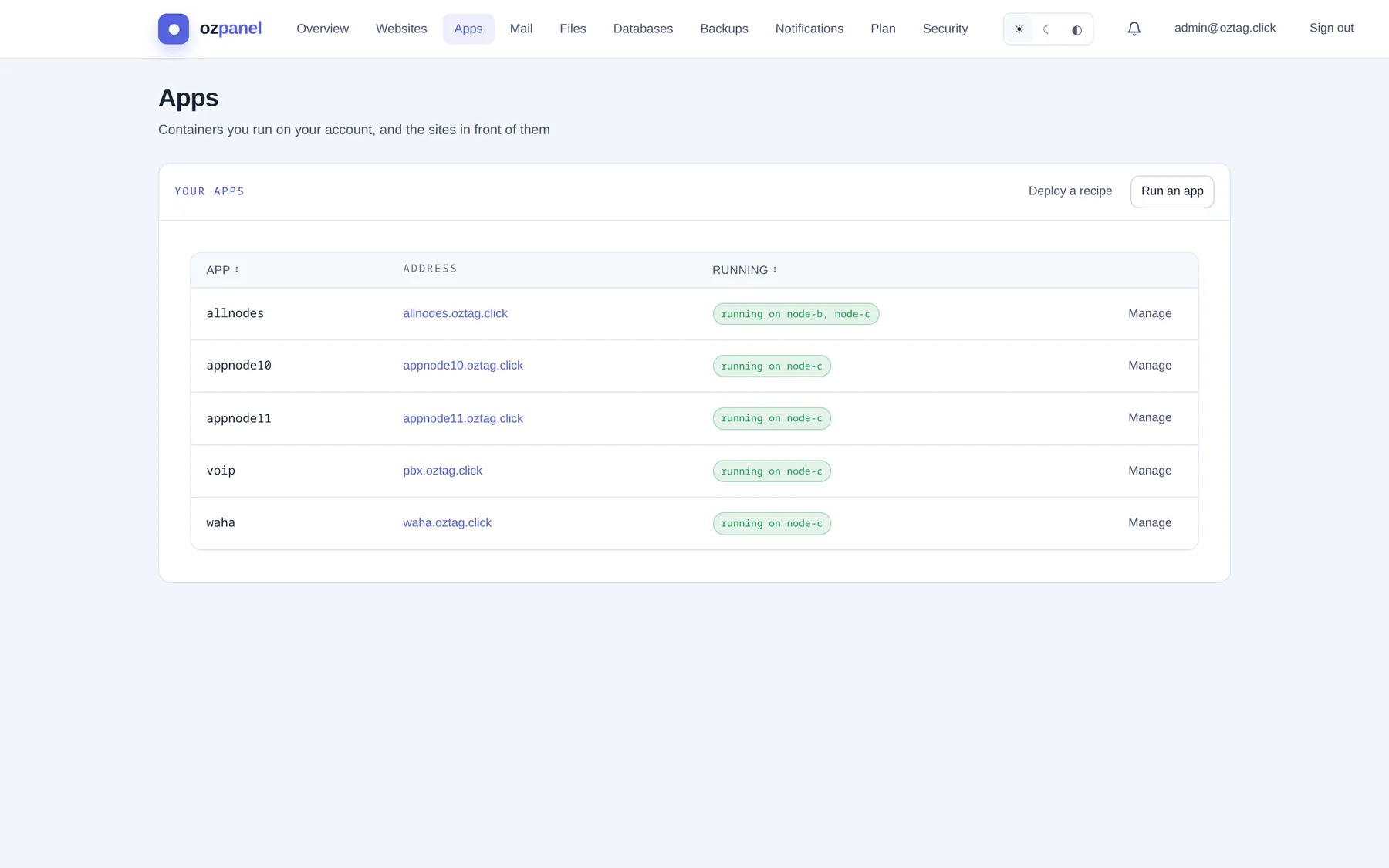Click the 'running on node-b, node-c' badge
Viewport: 1389px width, 868px height.
796,314
